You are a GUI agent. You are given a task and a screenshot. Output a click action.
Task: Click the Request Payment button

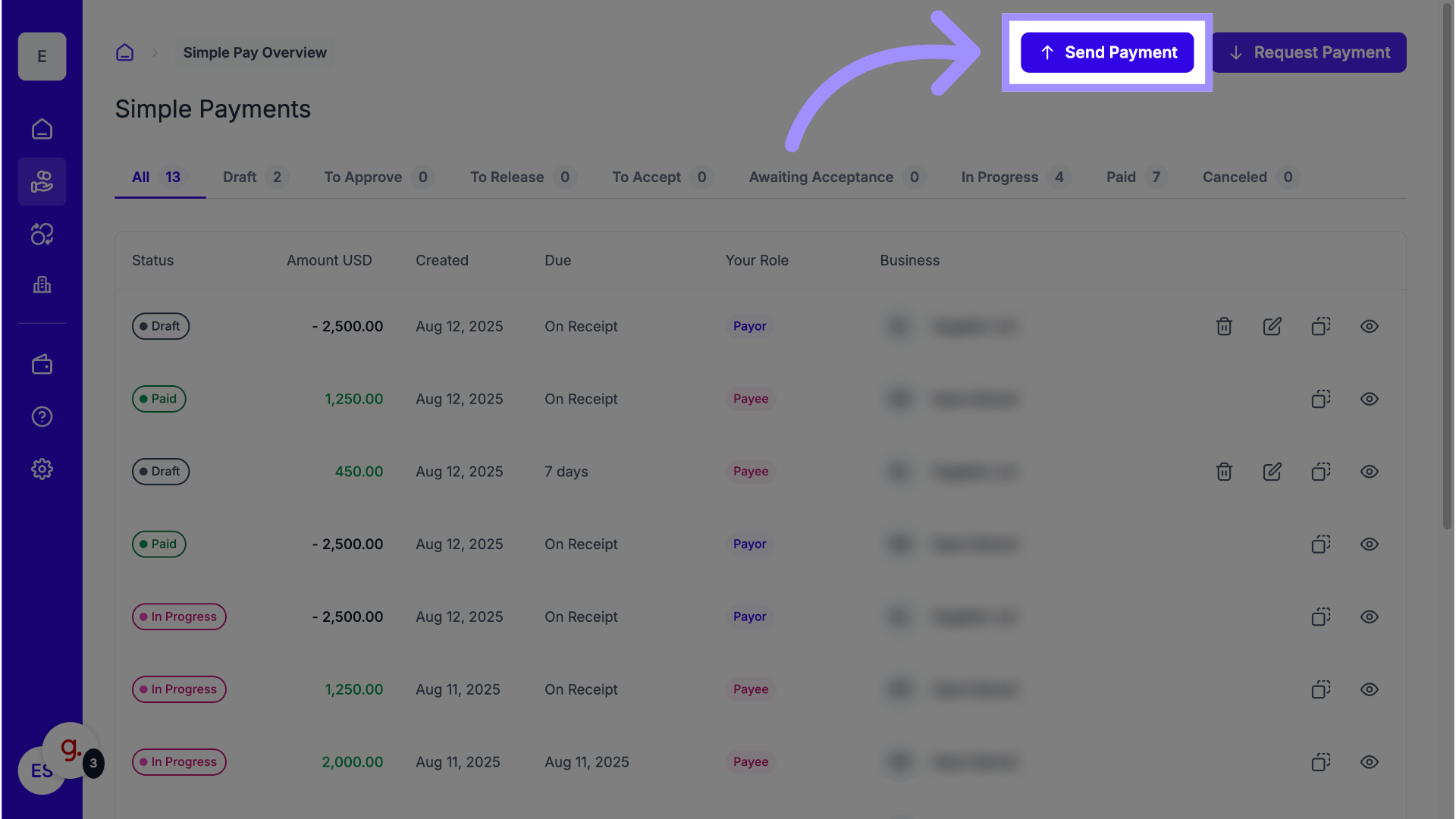click(x=1309, y=52)
